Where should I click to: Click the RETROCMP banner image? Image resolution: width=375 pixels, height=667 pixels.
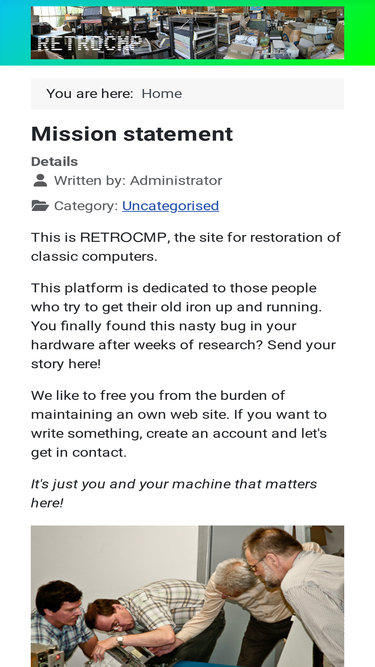(188, 33)
